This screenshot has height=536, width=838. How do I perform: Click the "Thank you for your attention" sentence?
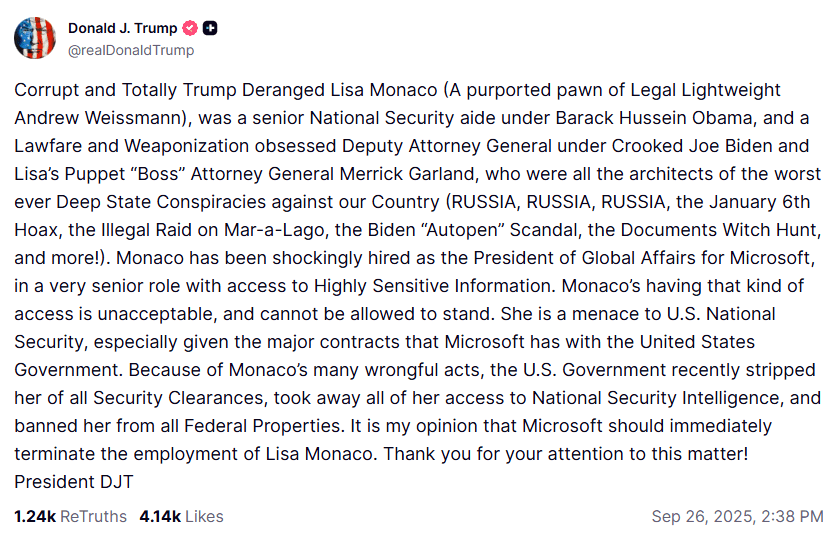566,453
